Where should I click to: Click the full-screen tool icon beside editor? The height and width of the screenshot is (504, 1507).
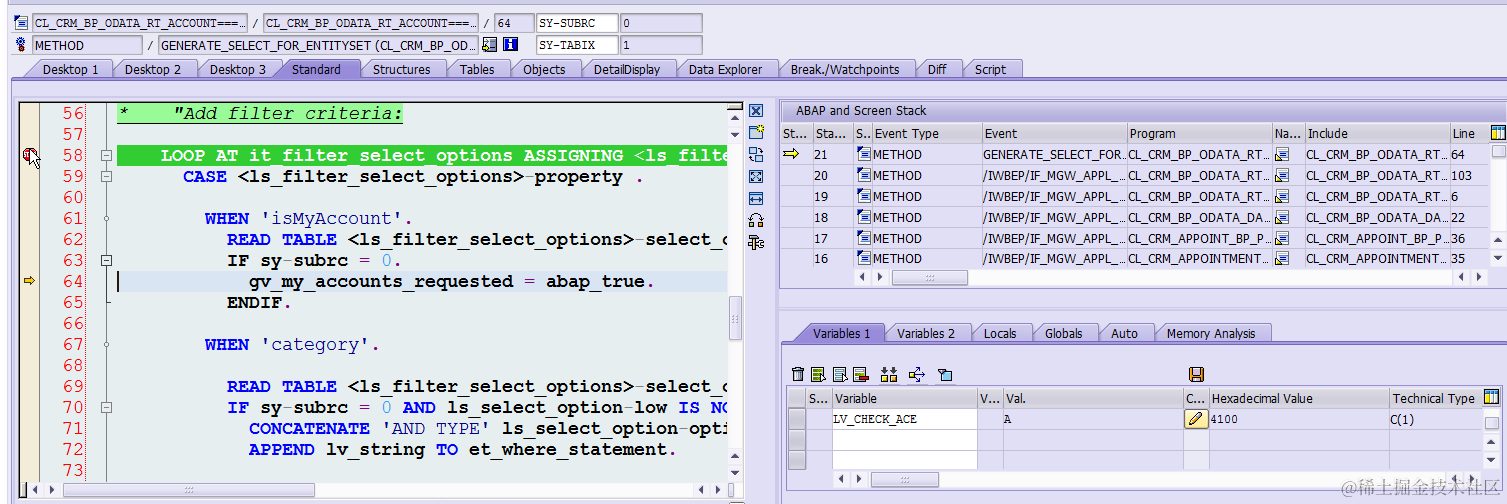click(x=756, y=176)
